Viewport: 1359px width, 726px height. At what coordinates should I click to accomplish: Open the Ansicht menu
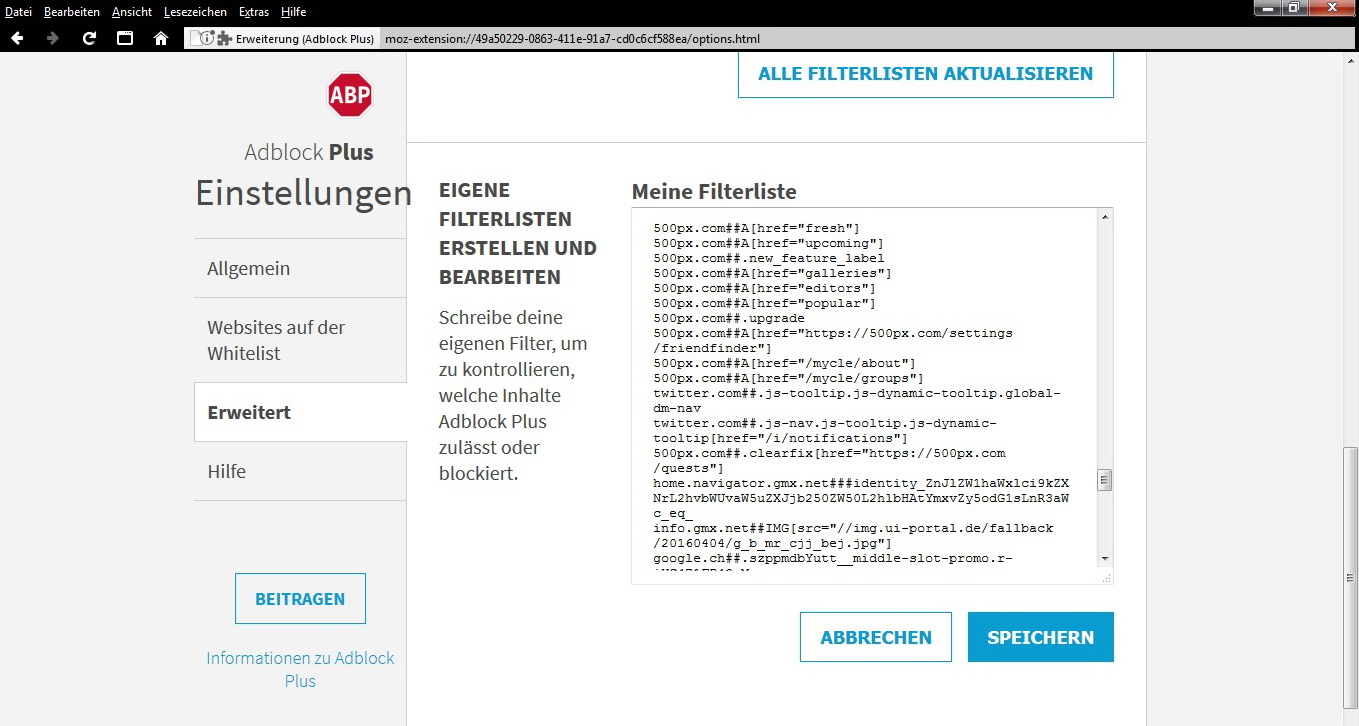(x=133, y=12)
